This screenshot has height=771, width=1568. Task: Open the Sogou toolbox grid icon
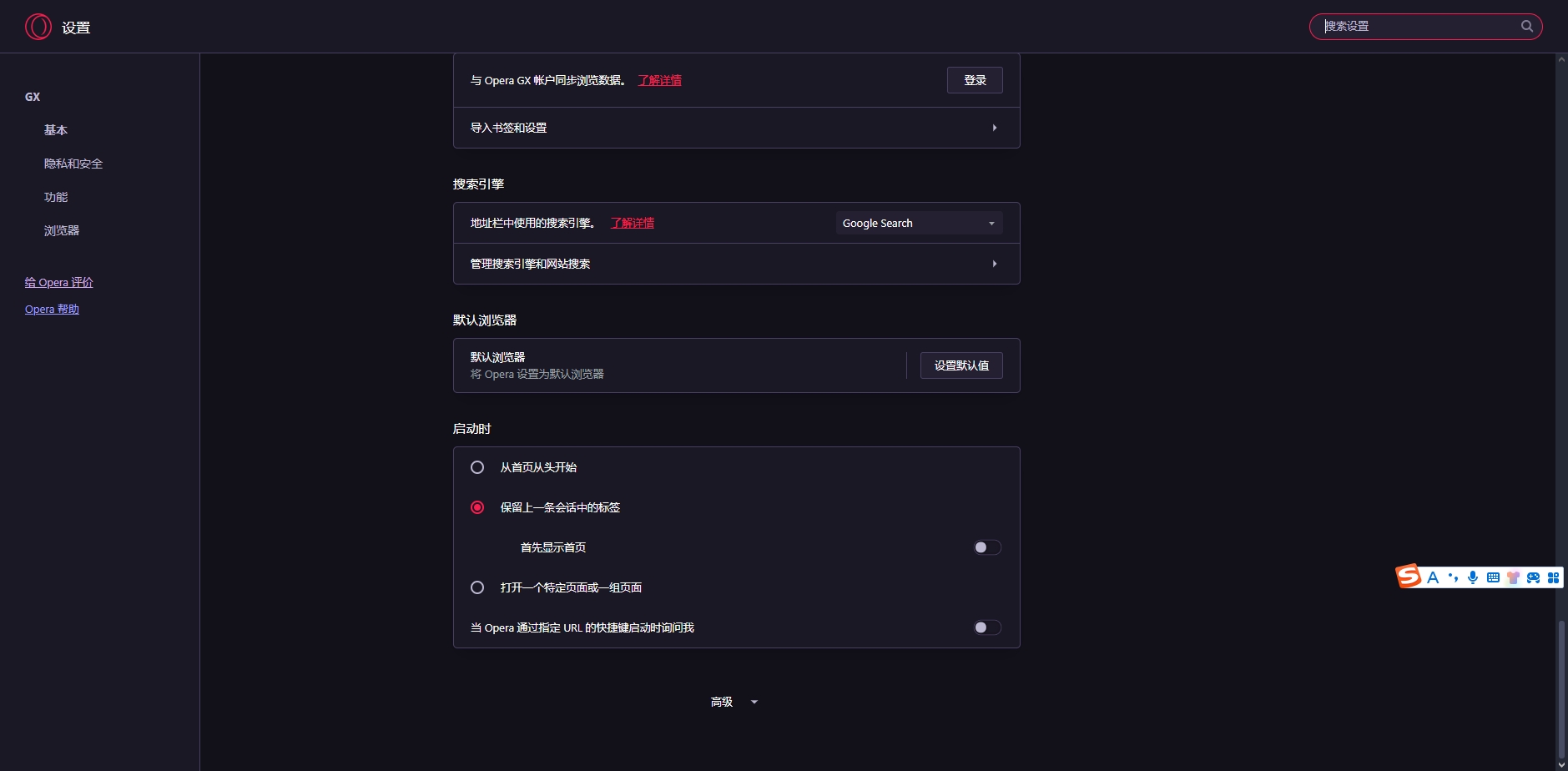click(x=1553, y=577)
